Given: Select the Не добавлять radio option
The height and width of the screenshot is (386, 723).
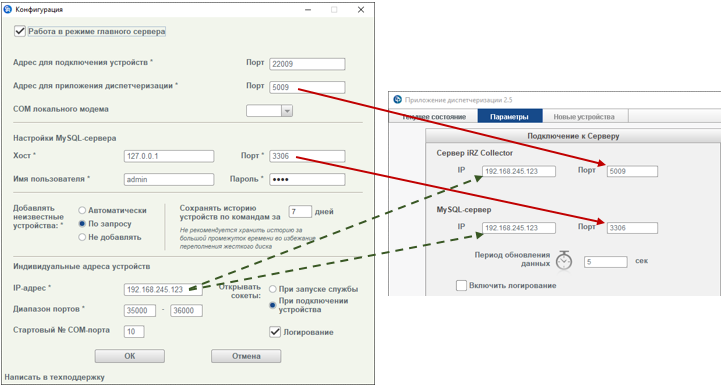Looking at the screenshot, I should pyautogui.click(x=82, y=237).
